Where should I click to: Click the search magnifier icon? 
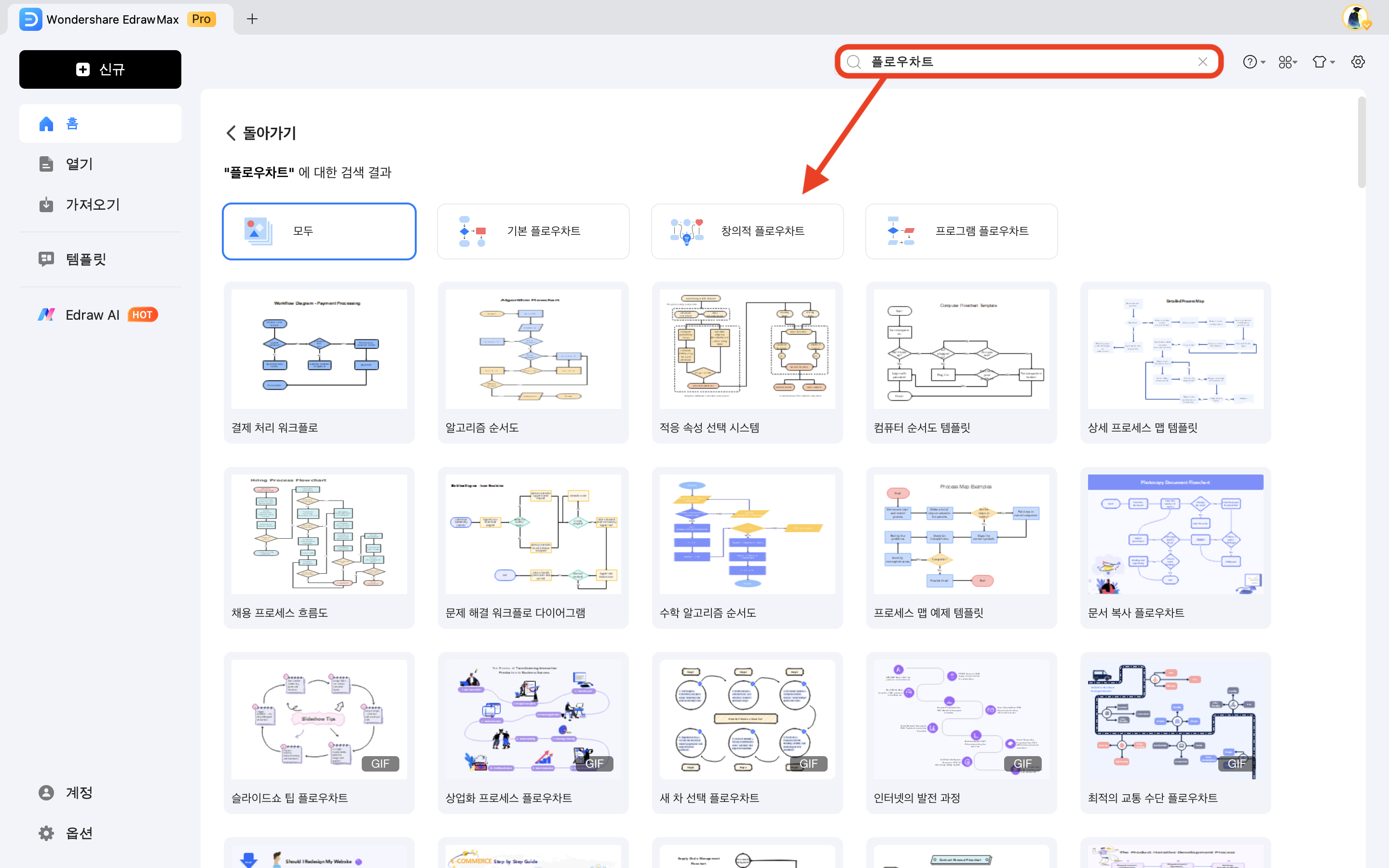(x=854, y=62)
